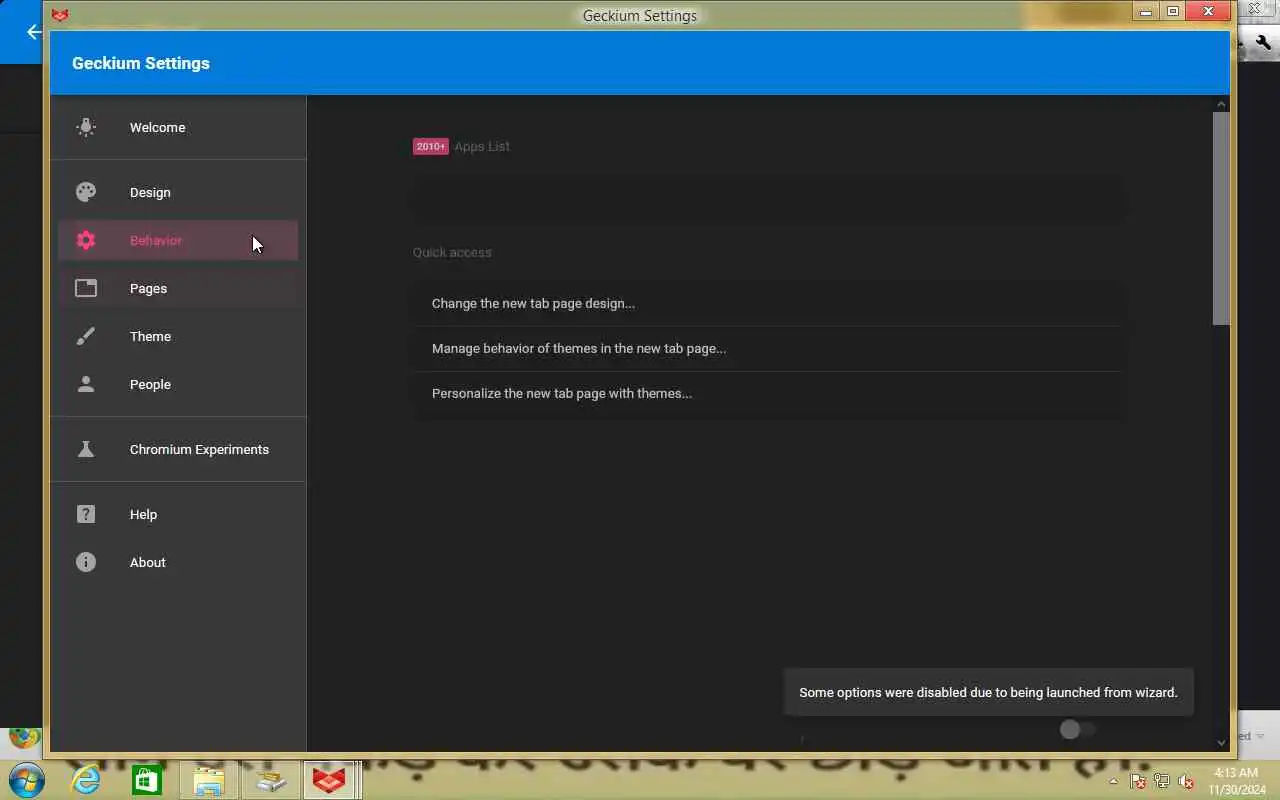Click the scrollbar up arrow

(x=1221, y=104)
